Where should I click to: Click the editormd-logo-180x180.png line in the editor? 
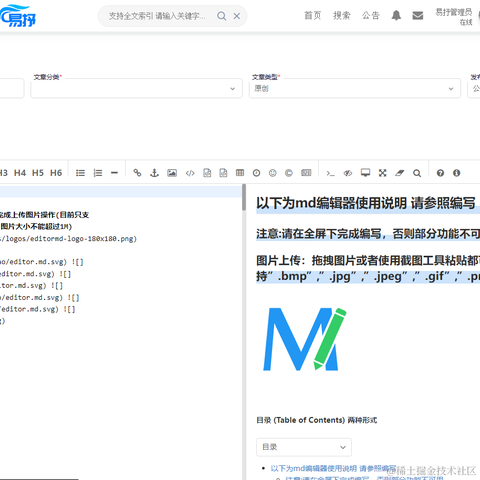pos(68,239)
